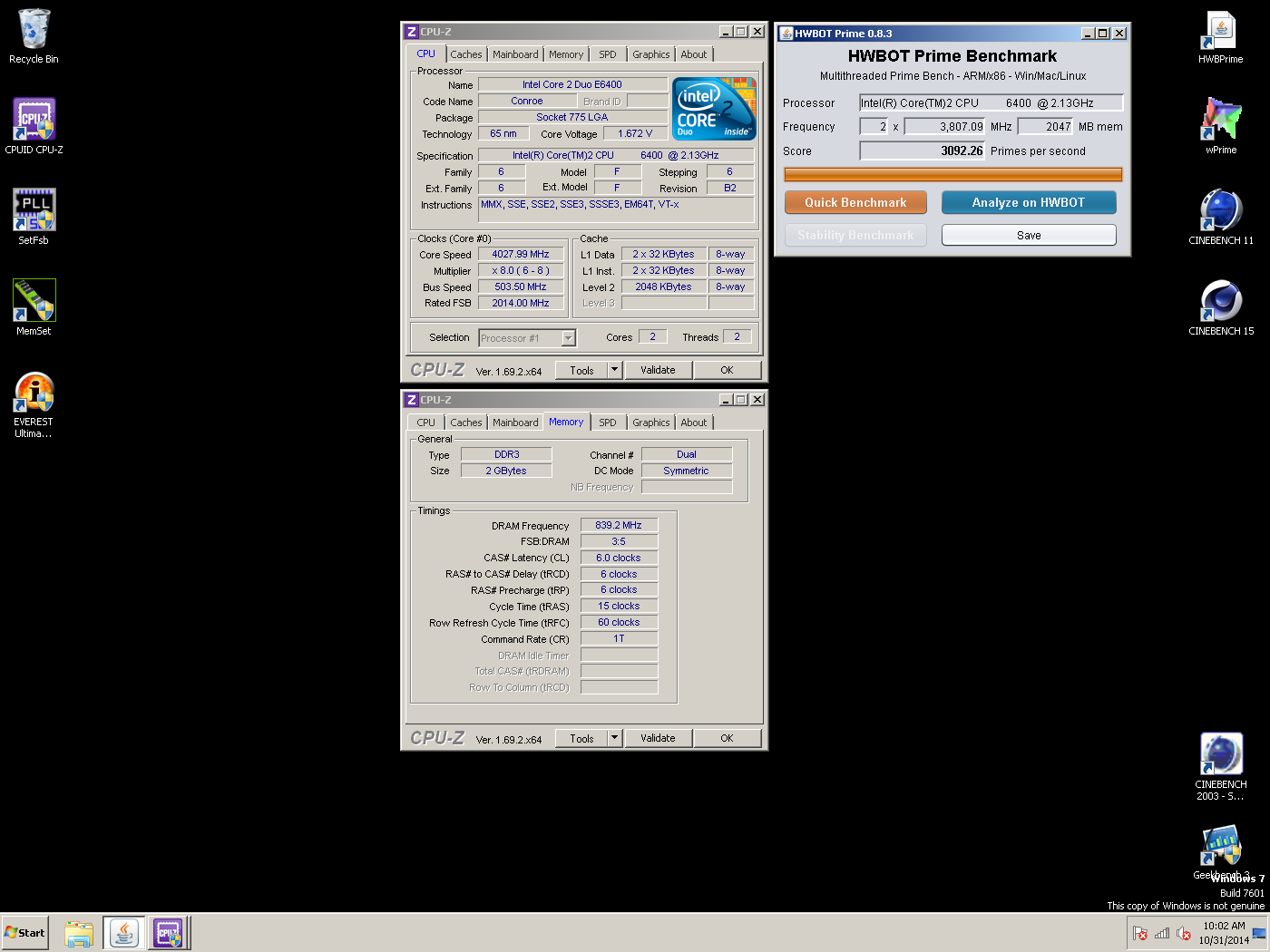Select Graphics tab in upper CPU-Z window

pos(651,54)
